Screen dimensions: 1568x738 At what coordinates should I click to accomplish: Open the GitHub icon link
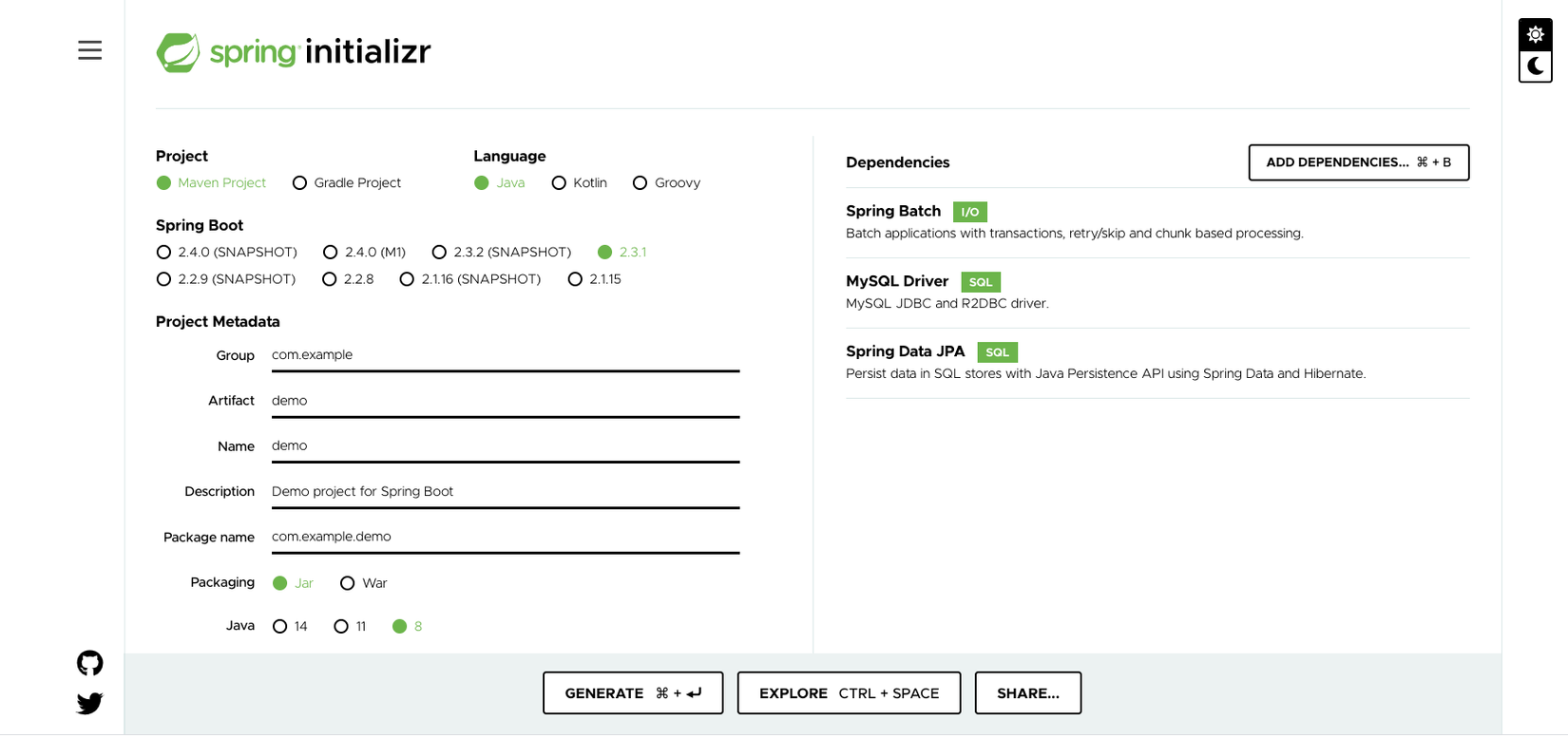tap(90, 663)
